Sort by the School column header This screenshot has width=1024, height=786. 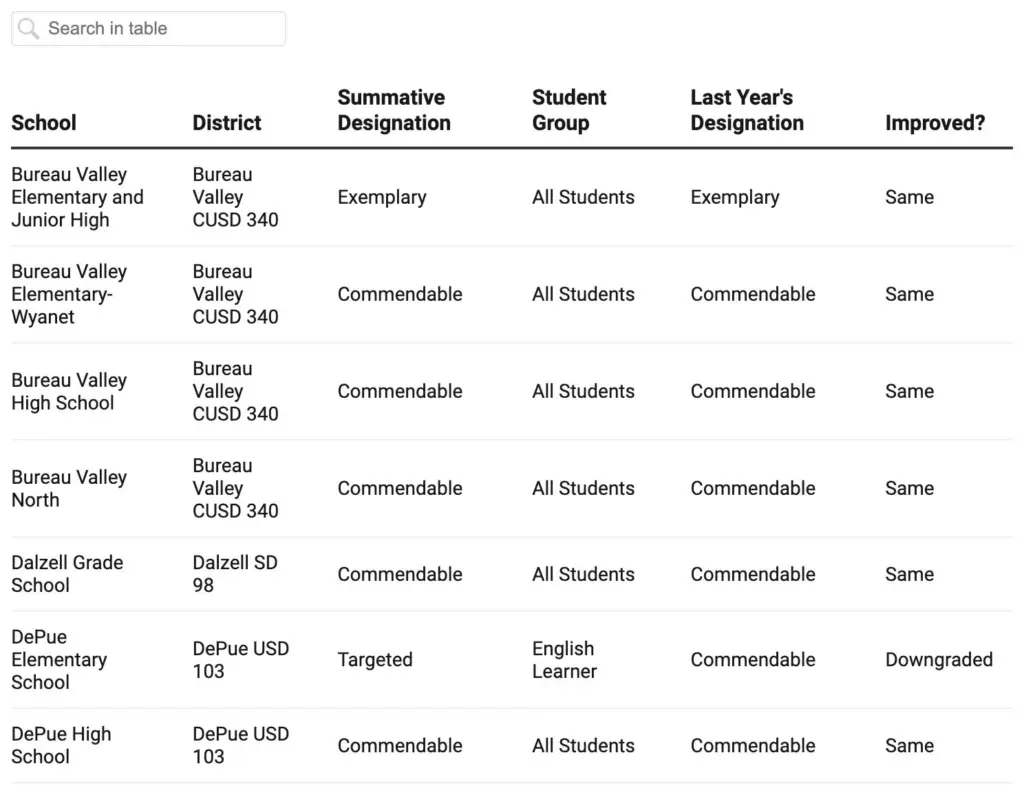(44, 123)
